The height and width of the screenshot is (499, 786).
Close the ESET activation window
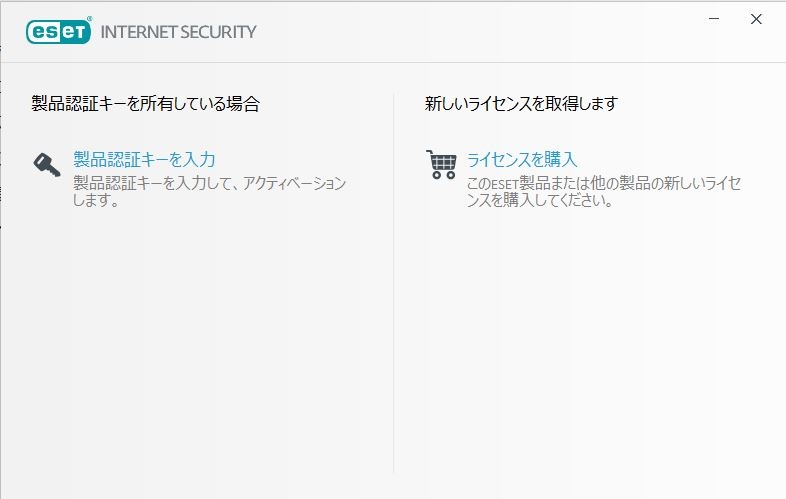756,19
